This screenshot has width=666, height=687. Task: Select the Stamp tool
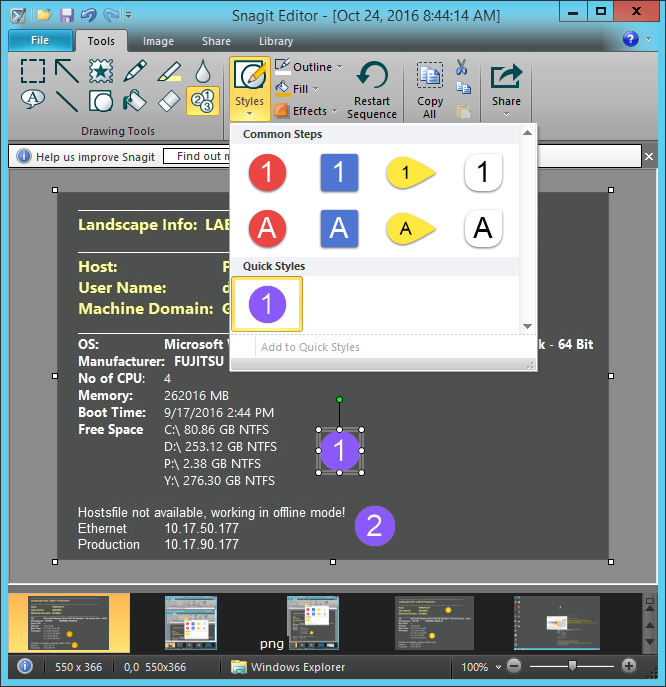click(x=101, y=71)
